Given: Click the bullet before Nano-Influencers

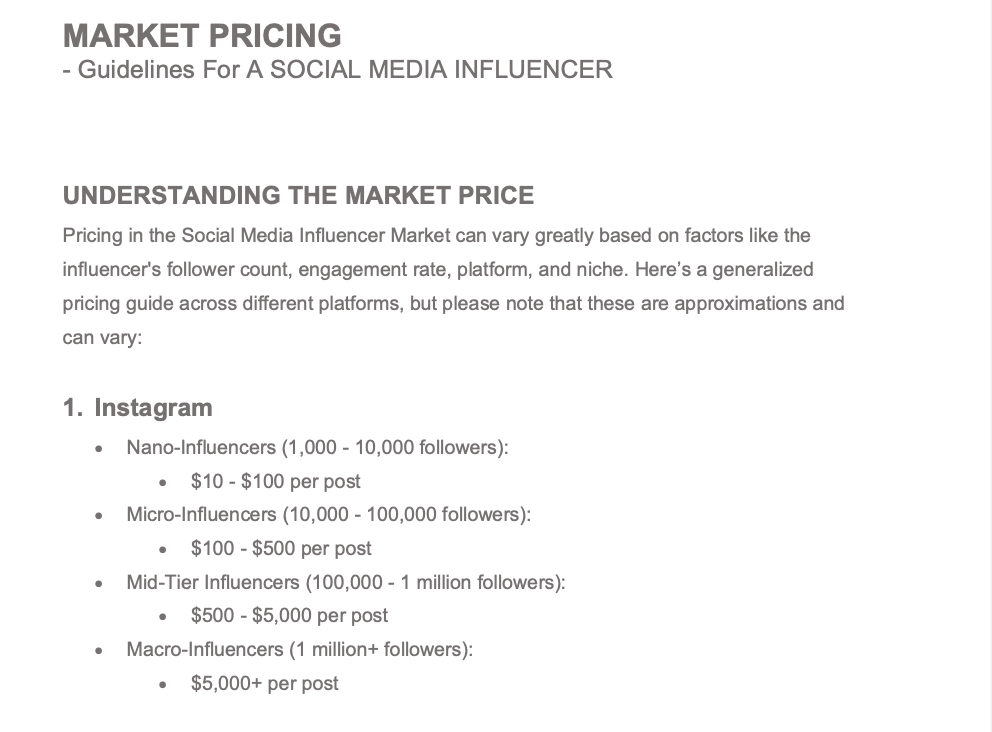Looking at the screenshot, I should (99, 449).
